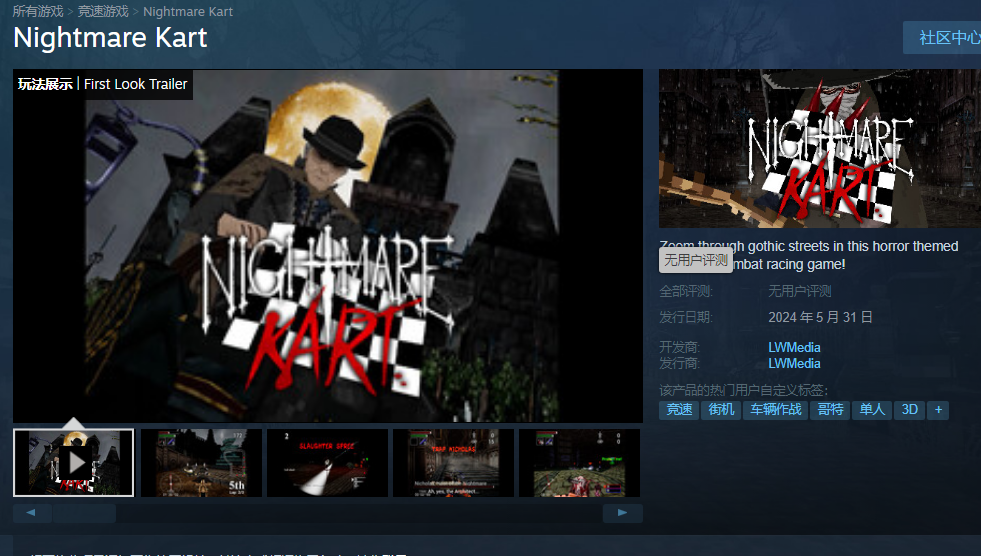Select the Slaughter Spree screenshot thumbnail
The image size is (981, 556).
(327, 463)
